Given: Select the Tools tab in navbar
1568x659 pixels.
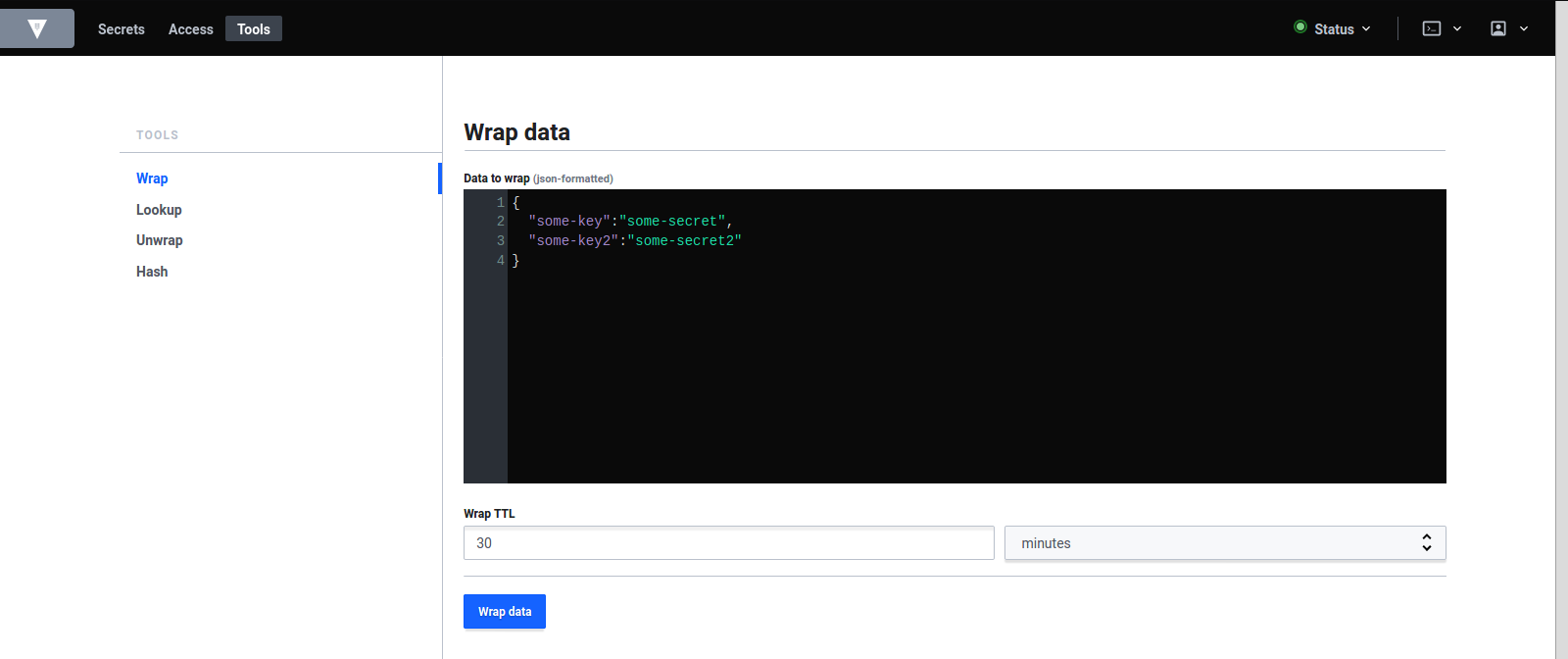Looking at the screenshot, I should pyautogui.click(x=254, y=29).
